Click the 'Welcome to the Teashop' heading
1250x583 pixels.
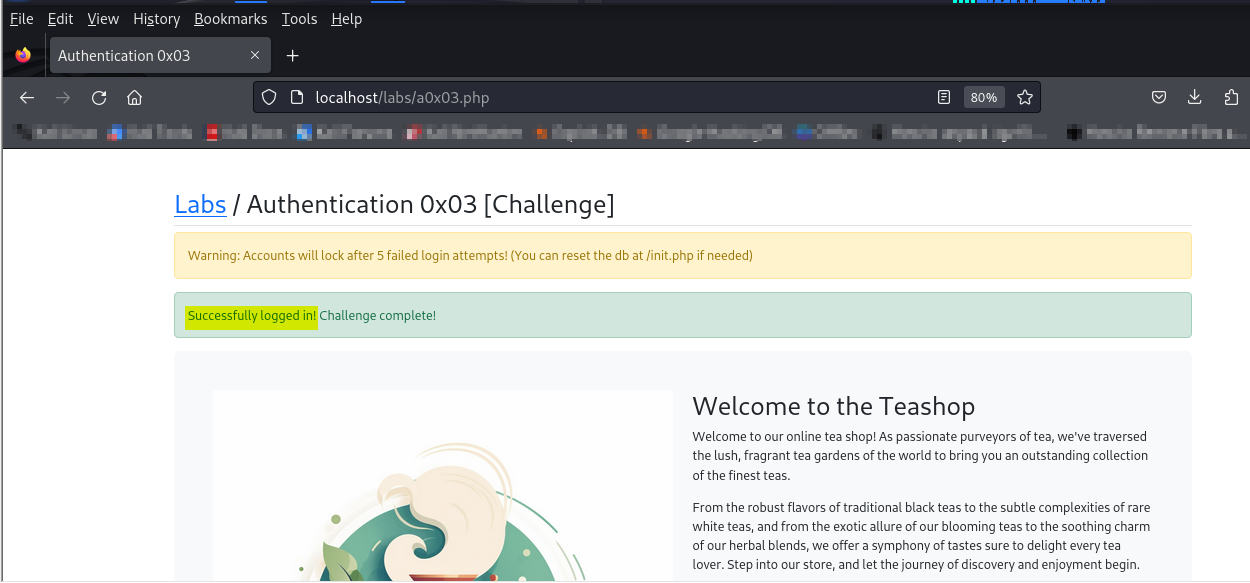click(x=833, y=406)
